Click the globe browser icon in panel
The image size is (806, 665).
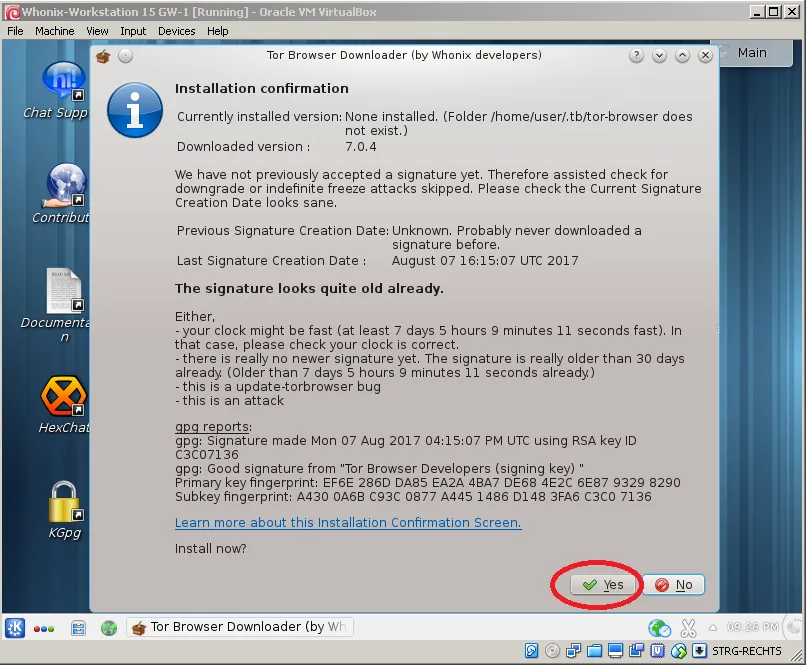coord(109,628)
